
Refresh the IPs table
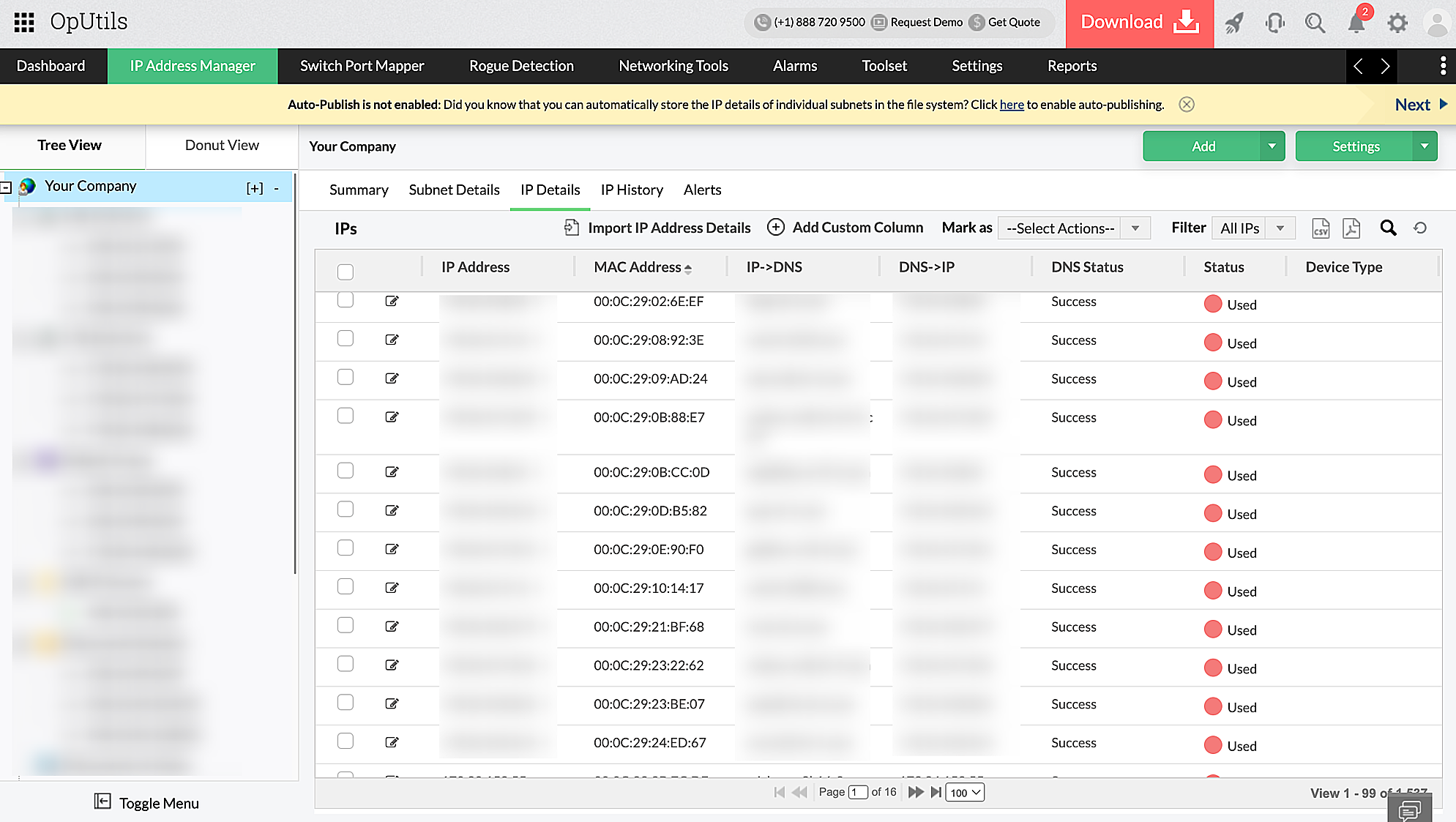coord(1420,228)
